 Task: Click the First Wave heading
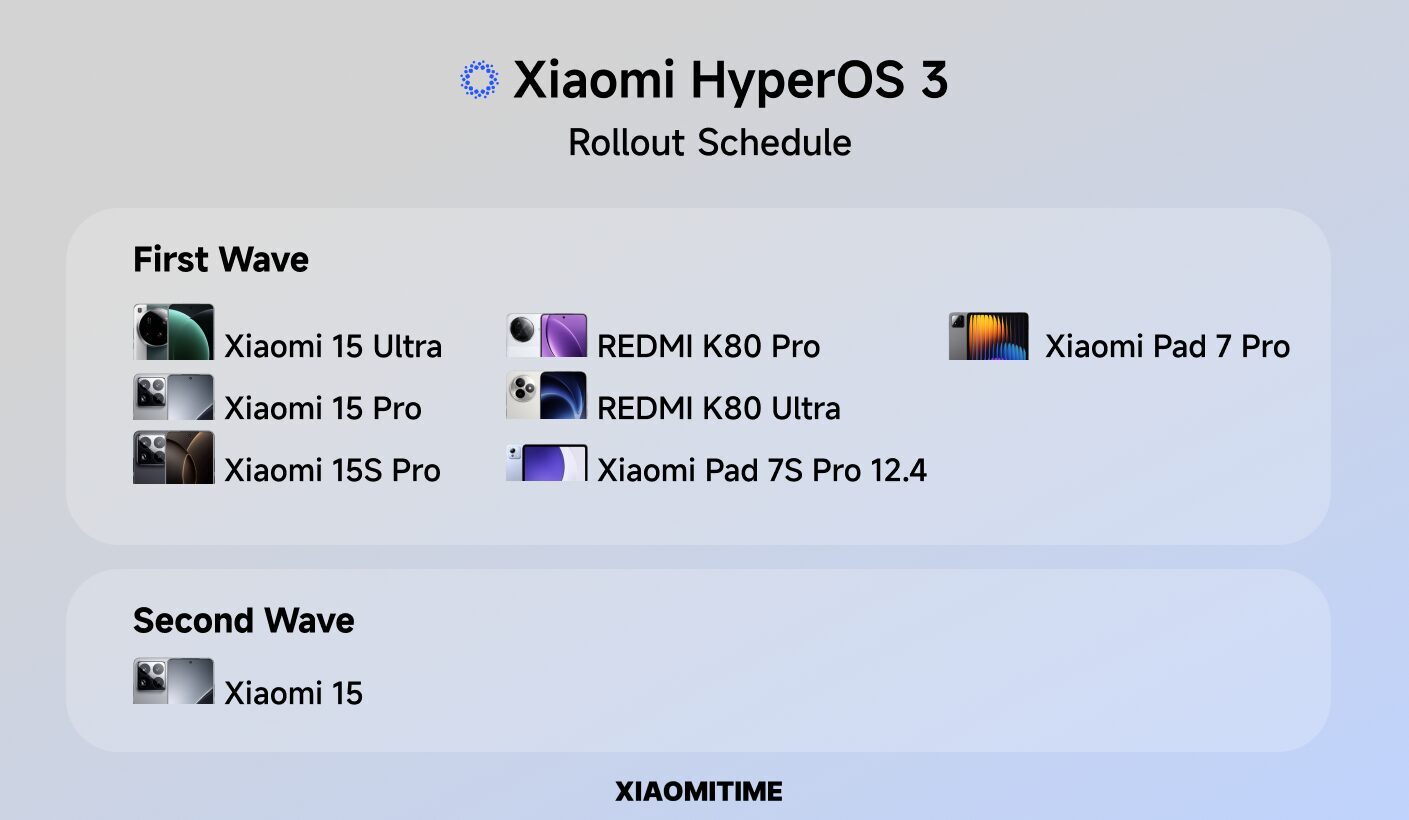(x=221, y=260)
